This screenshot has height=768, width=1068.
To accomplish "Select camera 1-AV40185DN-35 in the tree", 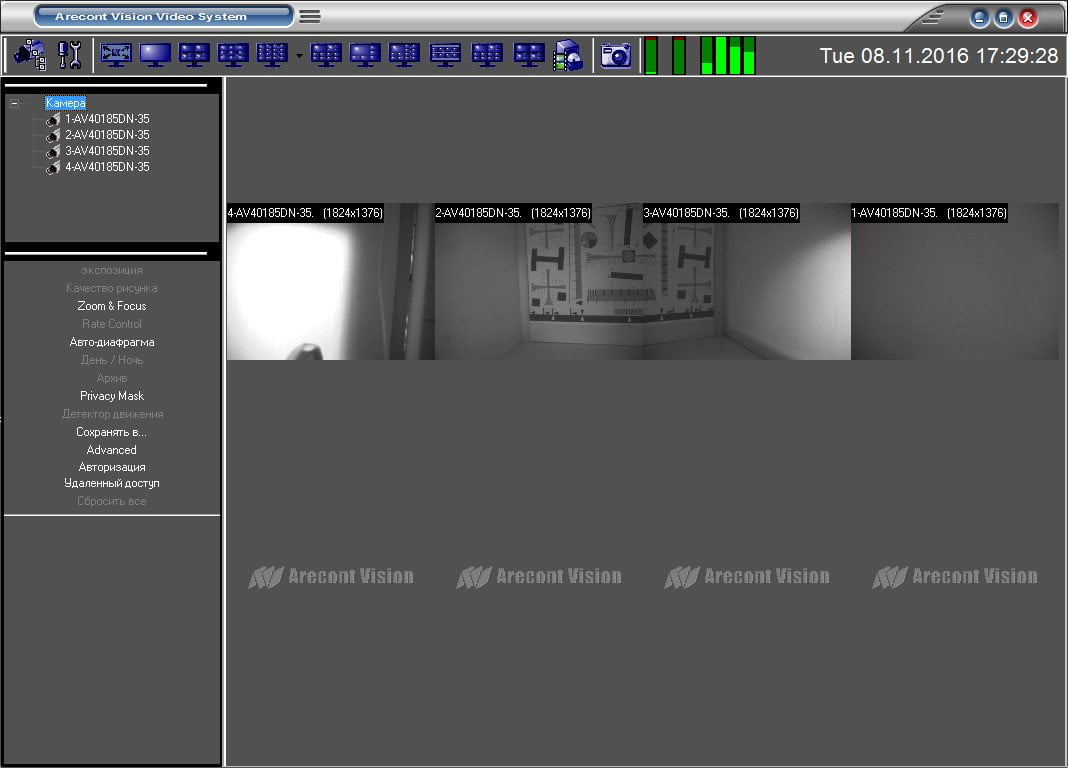I will point(107,118).
